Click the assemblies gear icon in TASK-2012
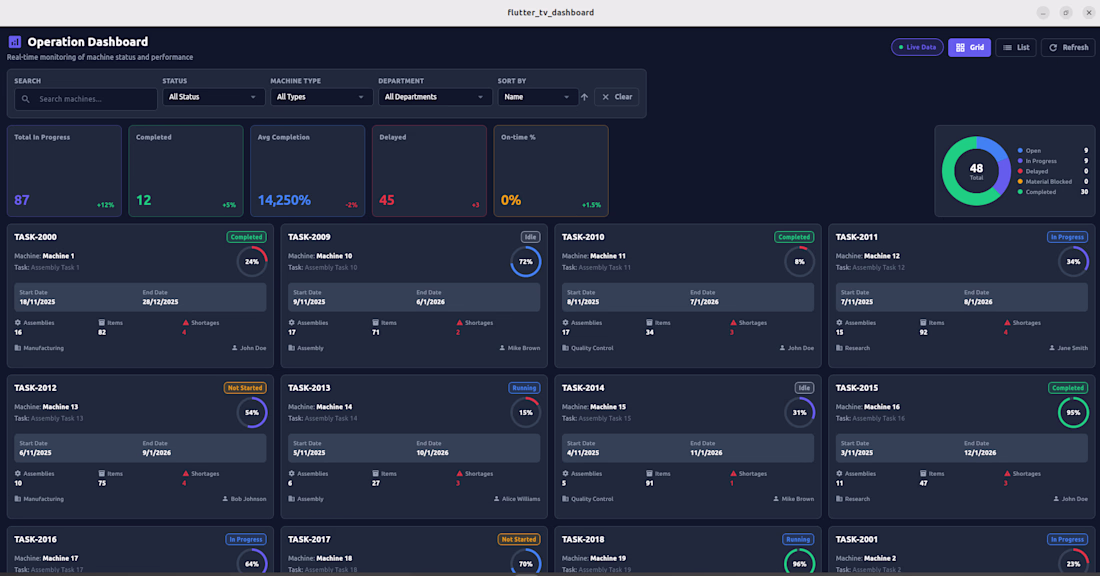 pos(18,474)
